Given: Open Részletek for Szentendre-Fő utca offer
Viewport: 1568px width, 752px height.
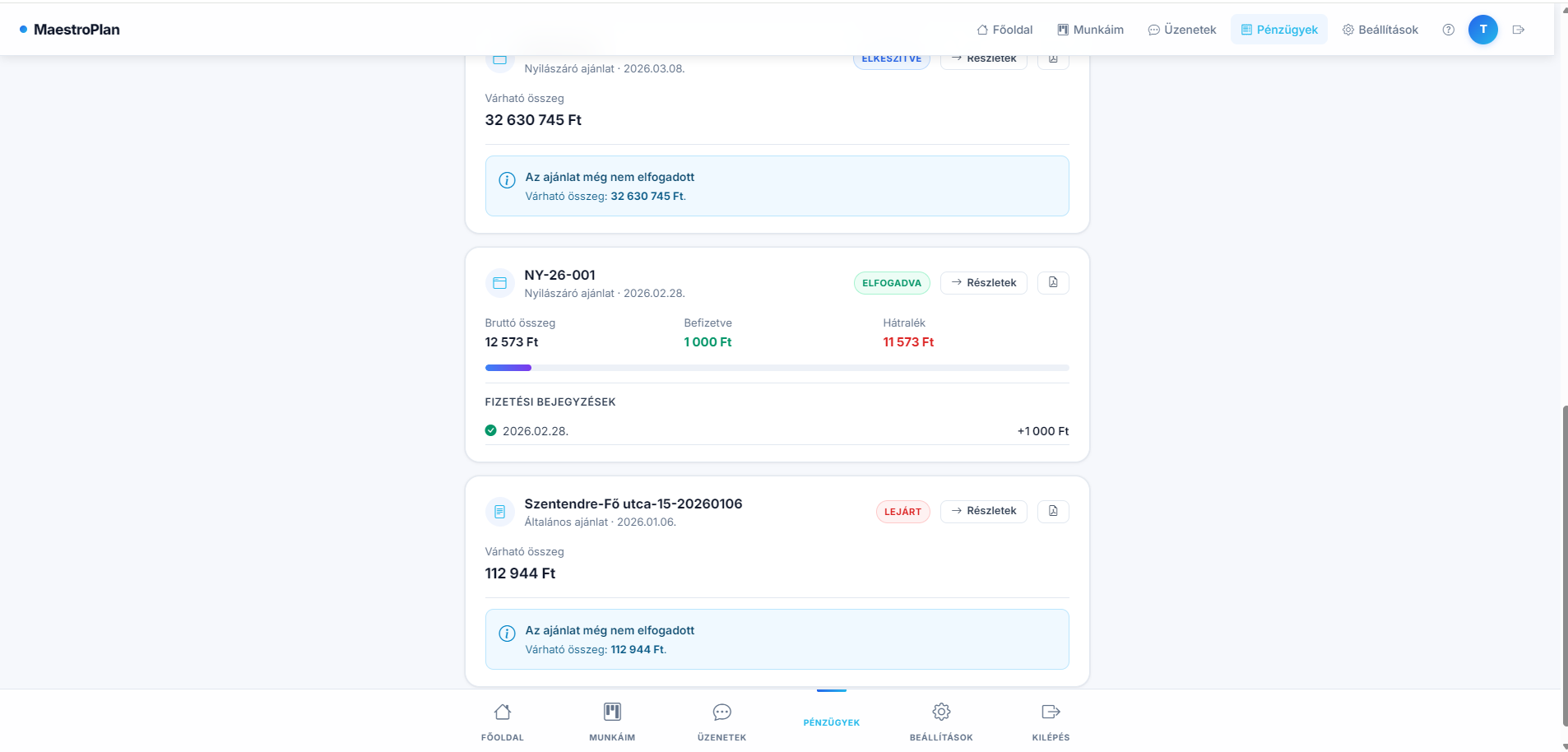Looking at the screenshot, I should coord(983,511).
